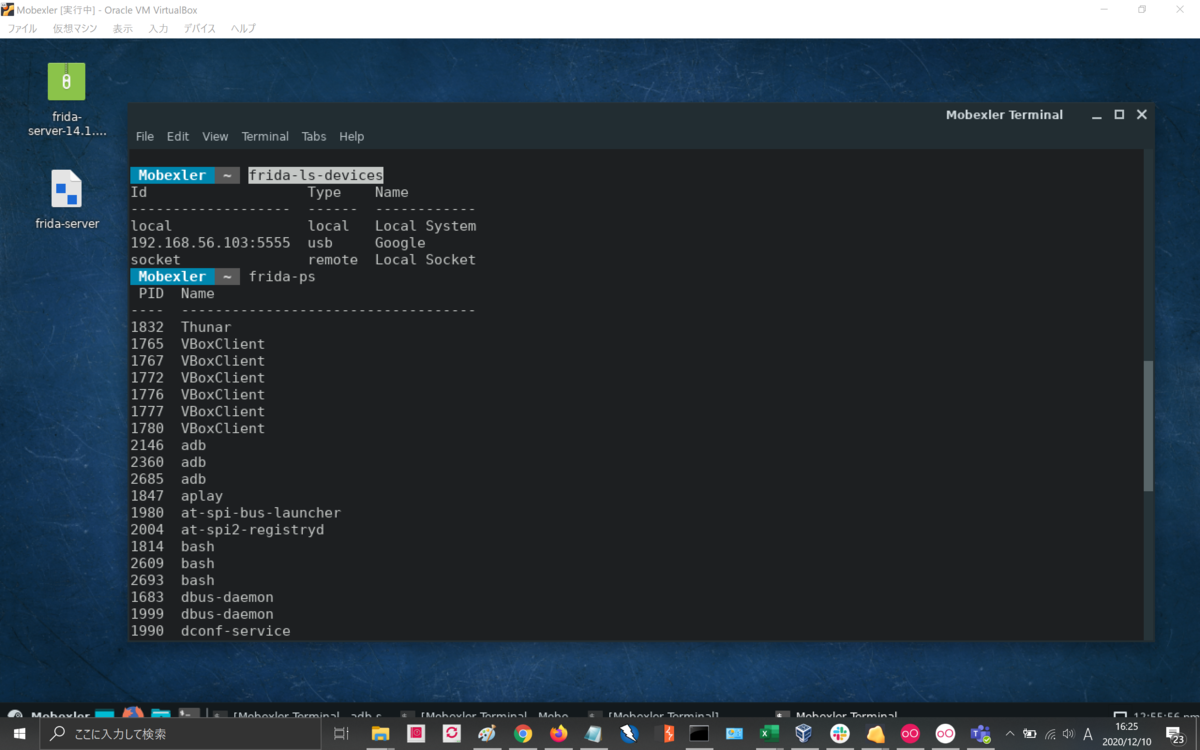Open the terminal View menu
This screenshot has height=750, width=1200.
point(215,137)
